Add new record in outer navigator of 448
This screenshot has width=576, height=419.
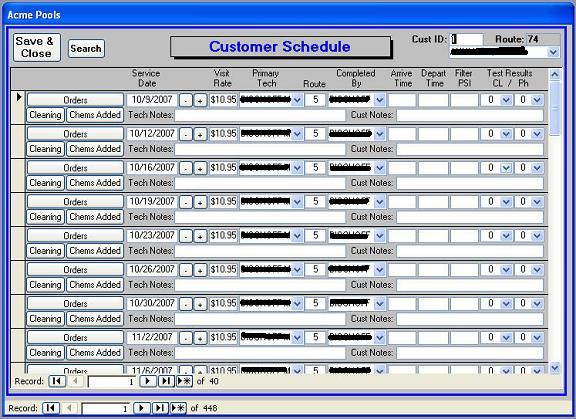(x=178, y=408)
